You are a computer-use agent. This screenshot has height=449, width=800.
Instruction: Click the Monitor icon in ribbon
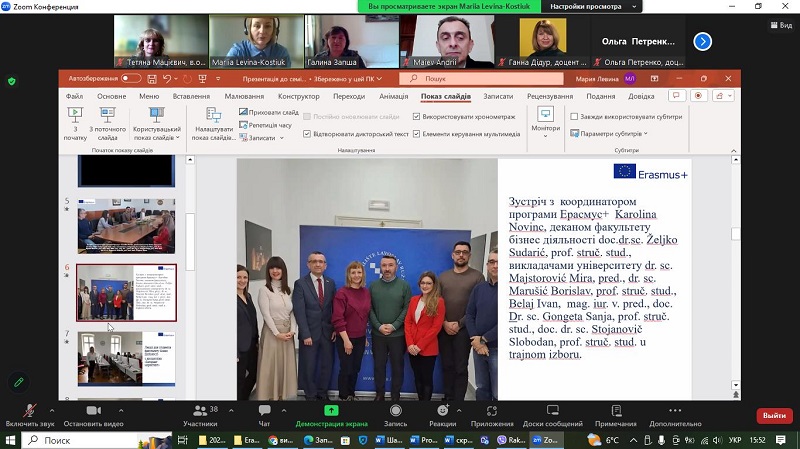[x=546, y=121]
